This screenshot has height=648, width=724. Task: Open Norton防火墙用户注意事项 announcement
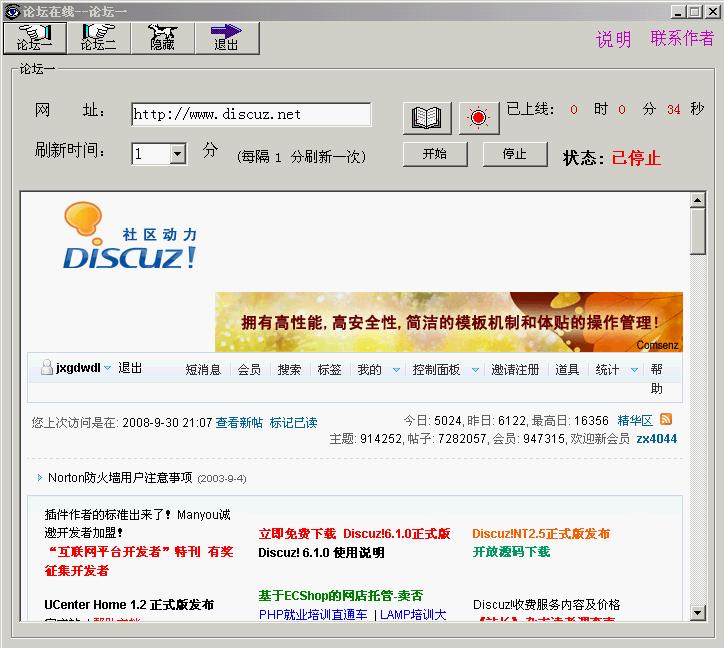[x=120, y=478]
